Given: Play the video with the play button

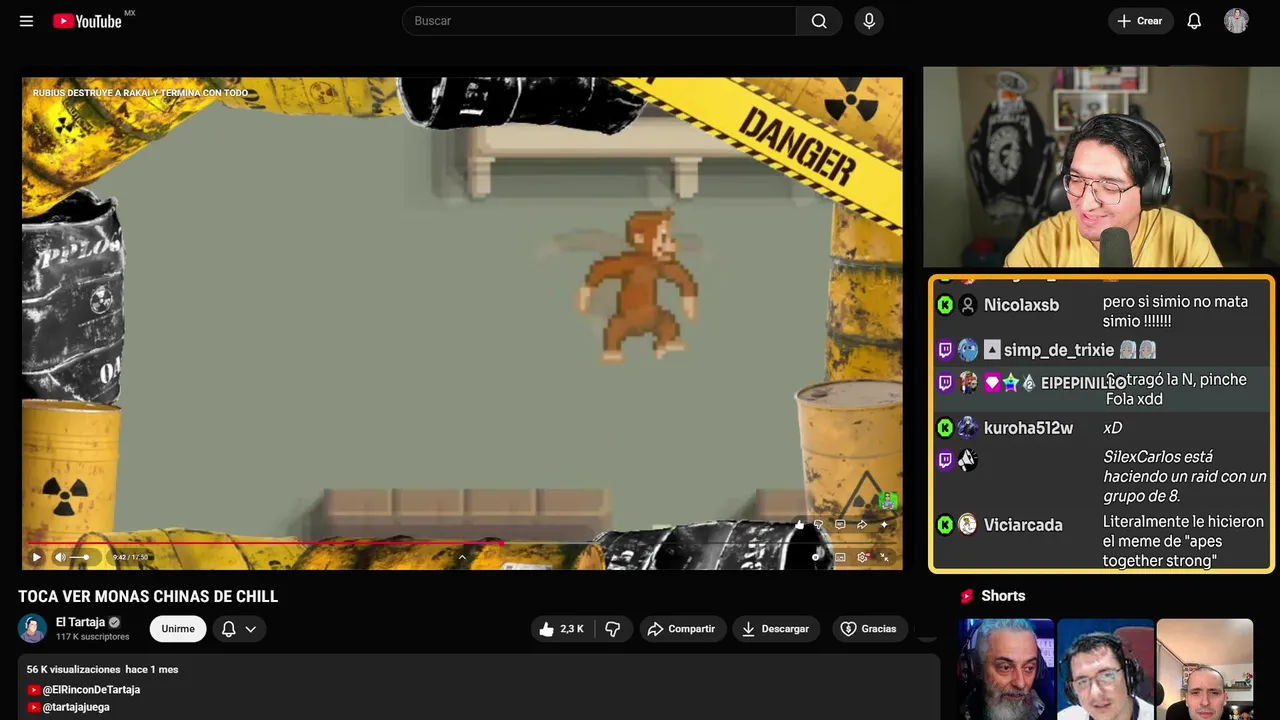Looking at the screenshot, I should coord(36,557).
